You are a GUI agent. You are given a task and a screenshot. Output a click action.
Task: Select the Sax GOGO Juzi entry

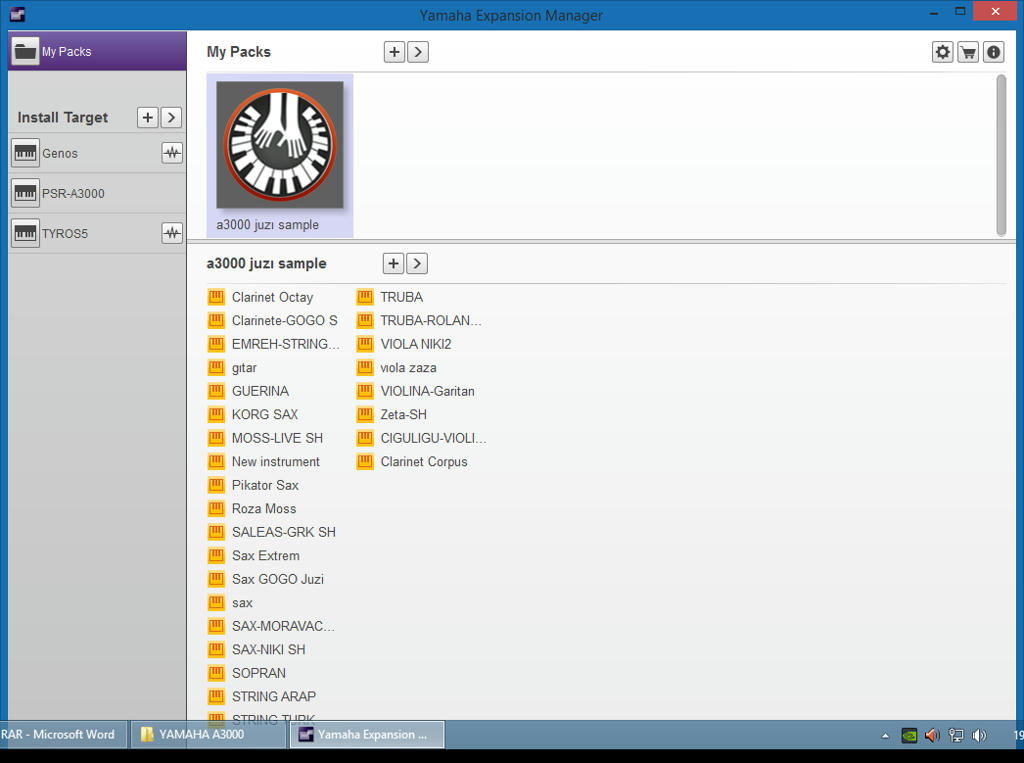pyautogui.click(x=266, y=579)
